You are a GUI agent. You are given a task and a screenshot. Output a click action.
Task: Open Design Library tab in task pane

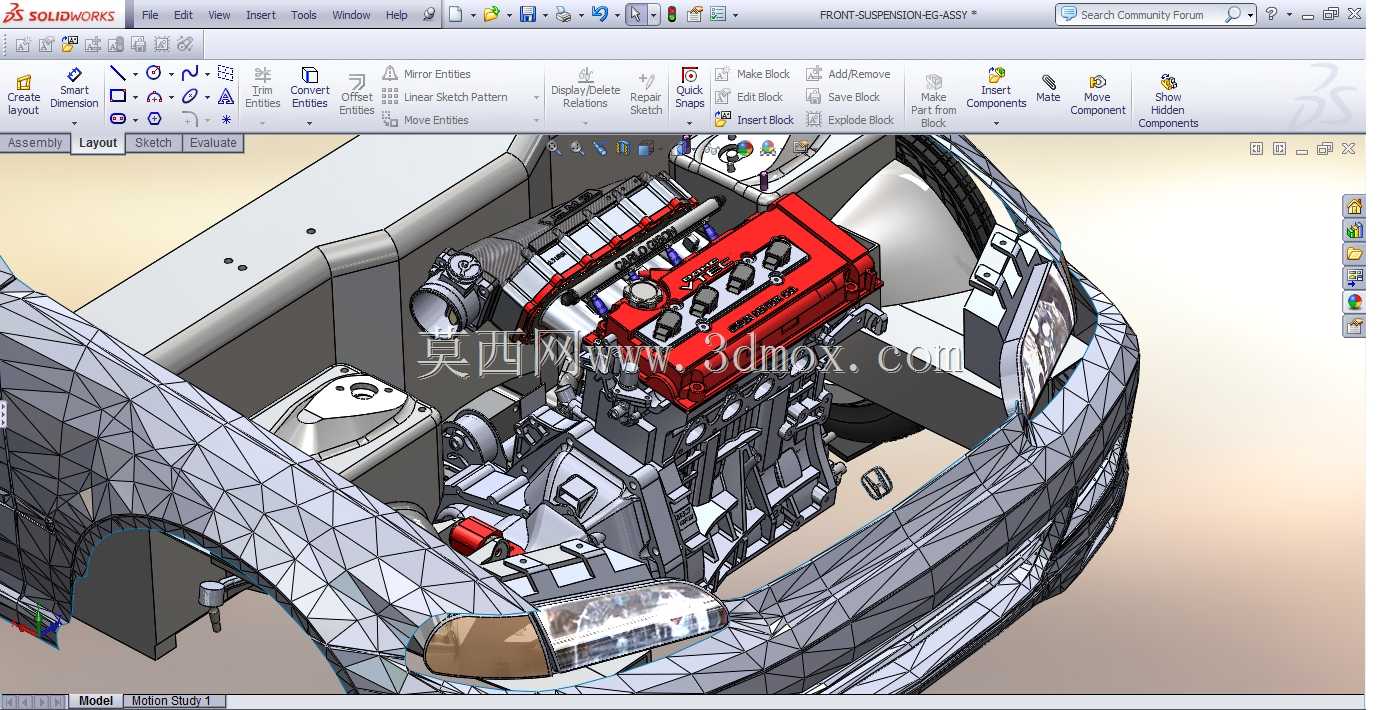coord(1354,231)
